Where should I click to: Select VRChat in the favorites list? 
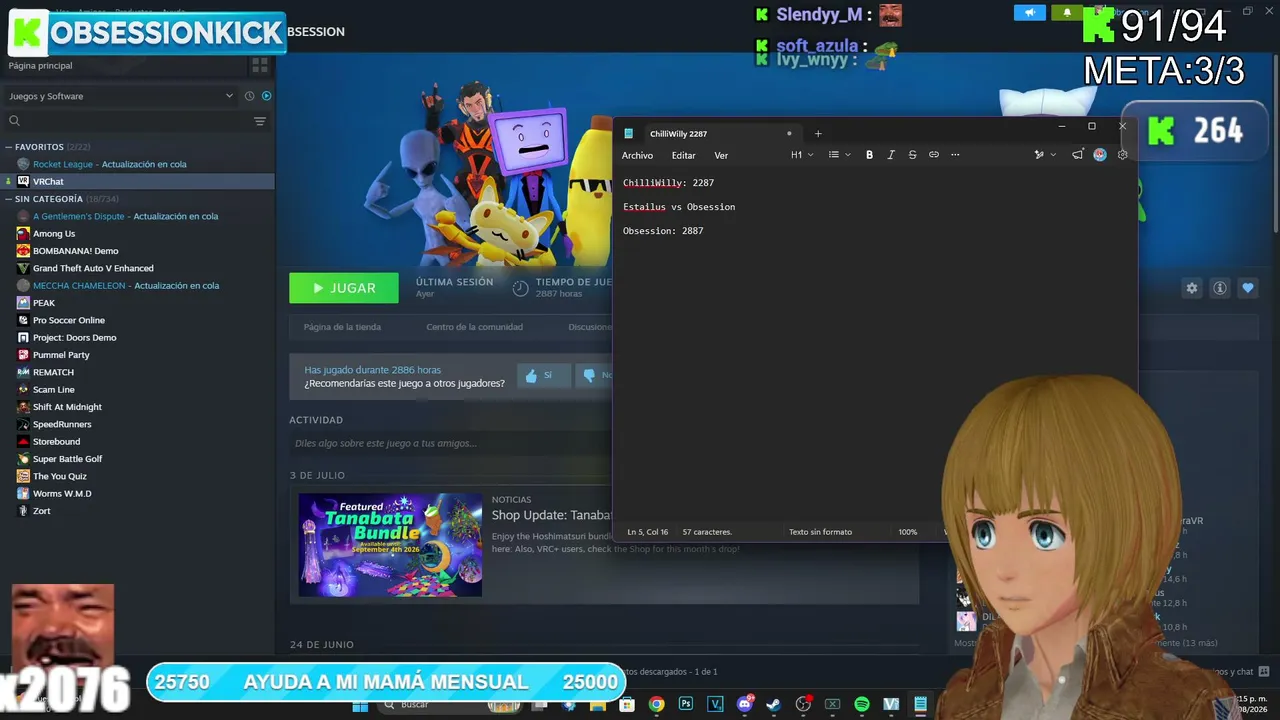click(137, 181)
